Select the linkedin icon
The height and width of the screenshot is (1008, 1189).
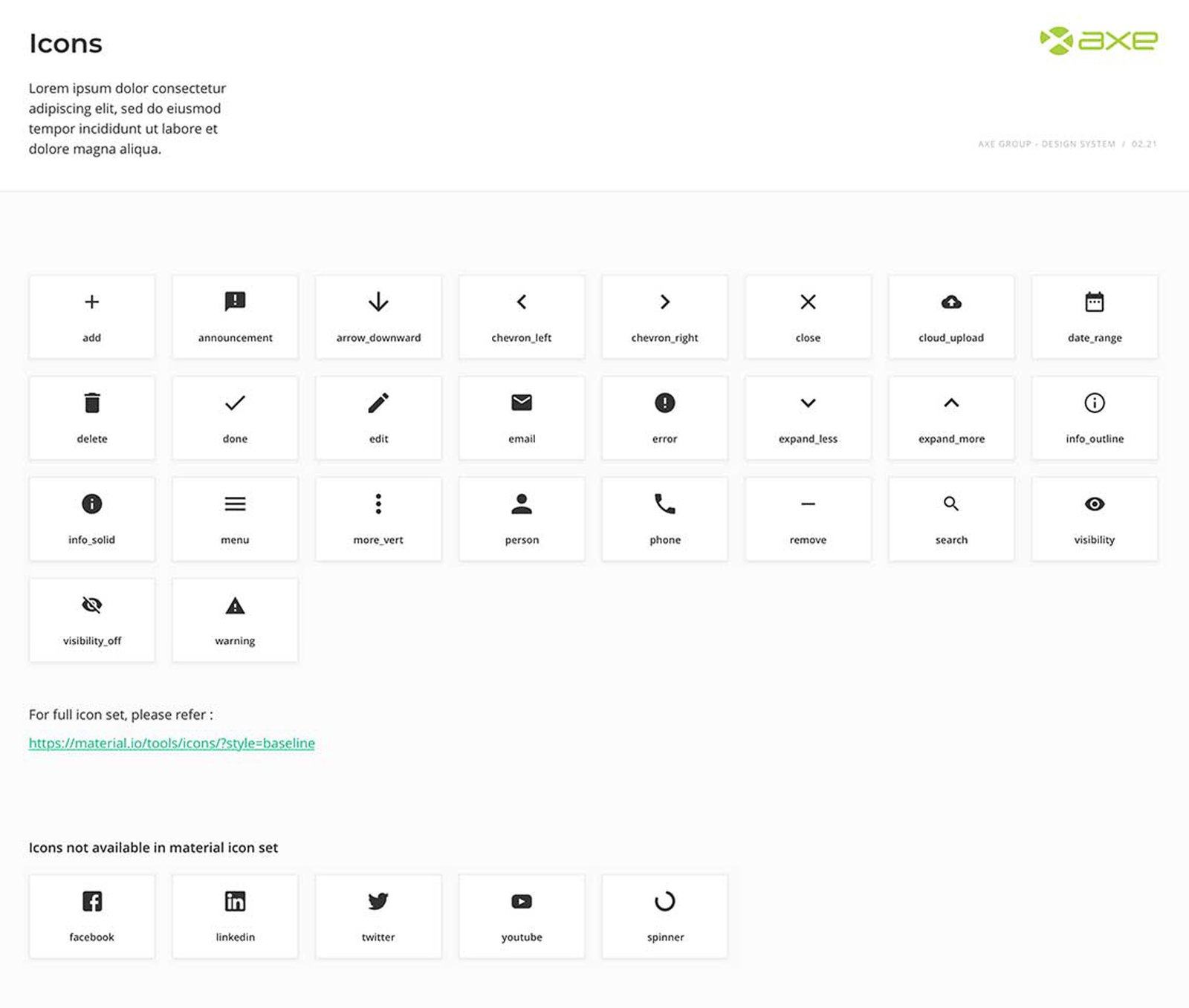click(x=235, y=901)
